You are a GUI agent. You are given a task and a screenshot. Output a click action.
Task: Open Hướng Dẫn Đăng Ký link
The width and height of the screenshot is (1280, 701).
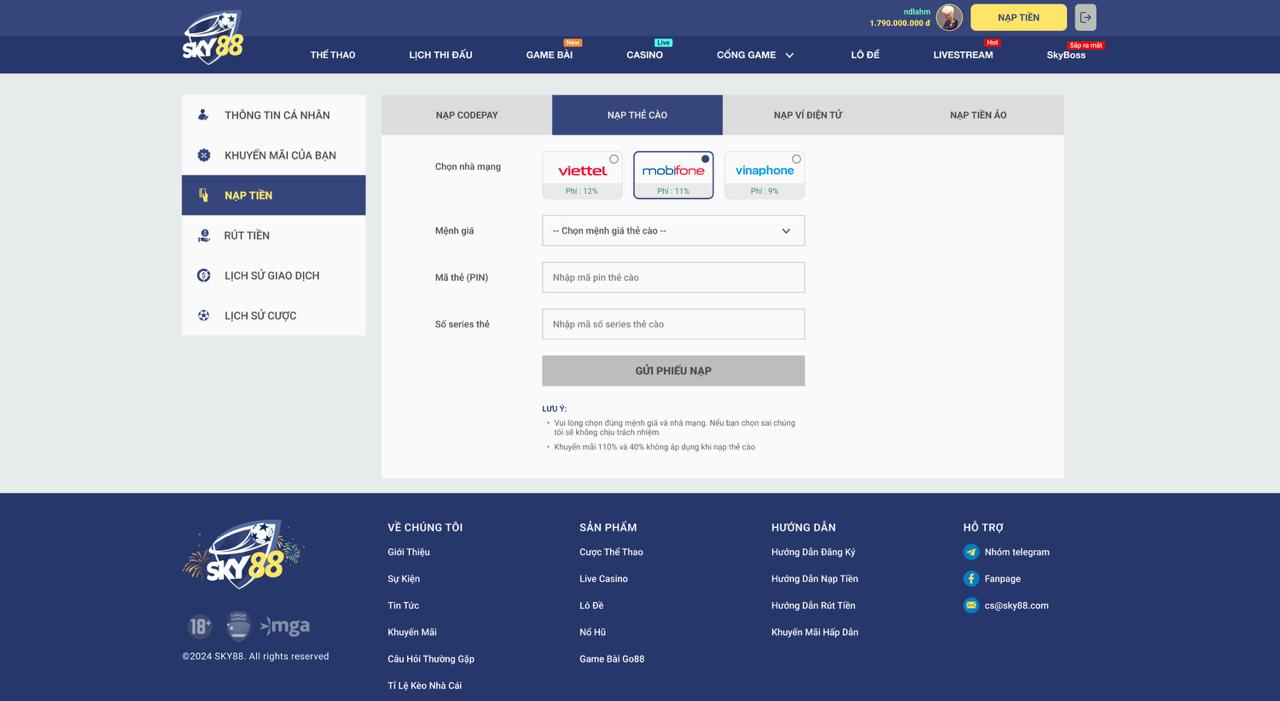tap(813, 552)
